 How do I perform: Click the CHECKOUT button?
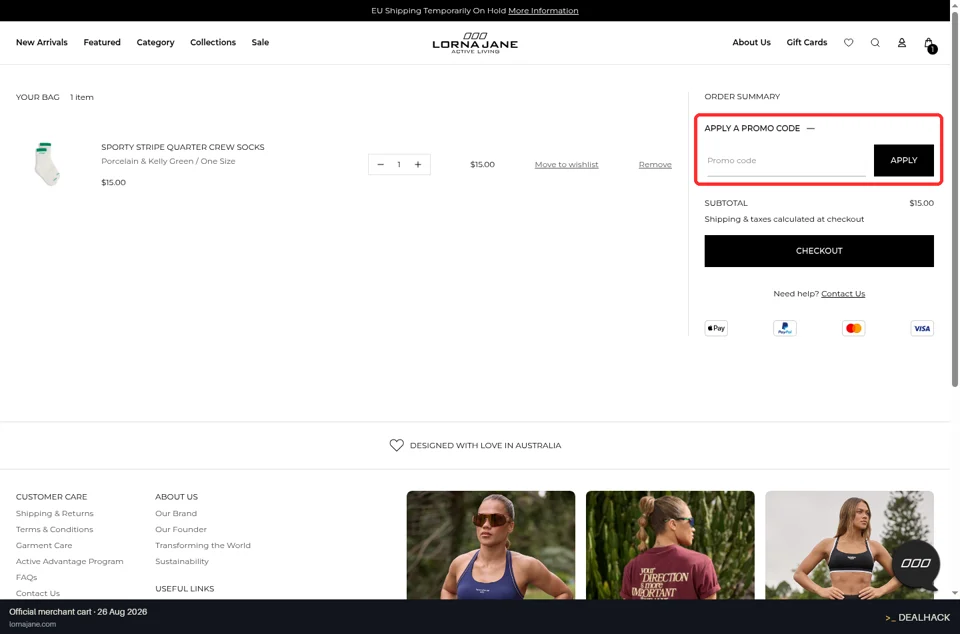819,251
